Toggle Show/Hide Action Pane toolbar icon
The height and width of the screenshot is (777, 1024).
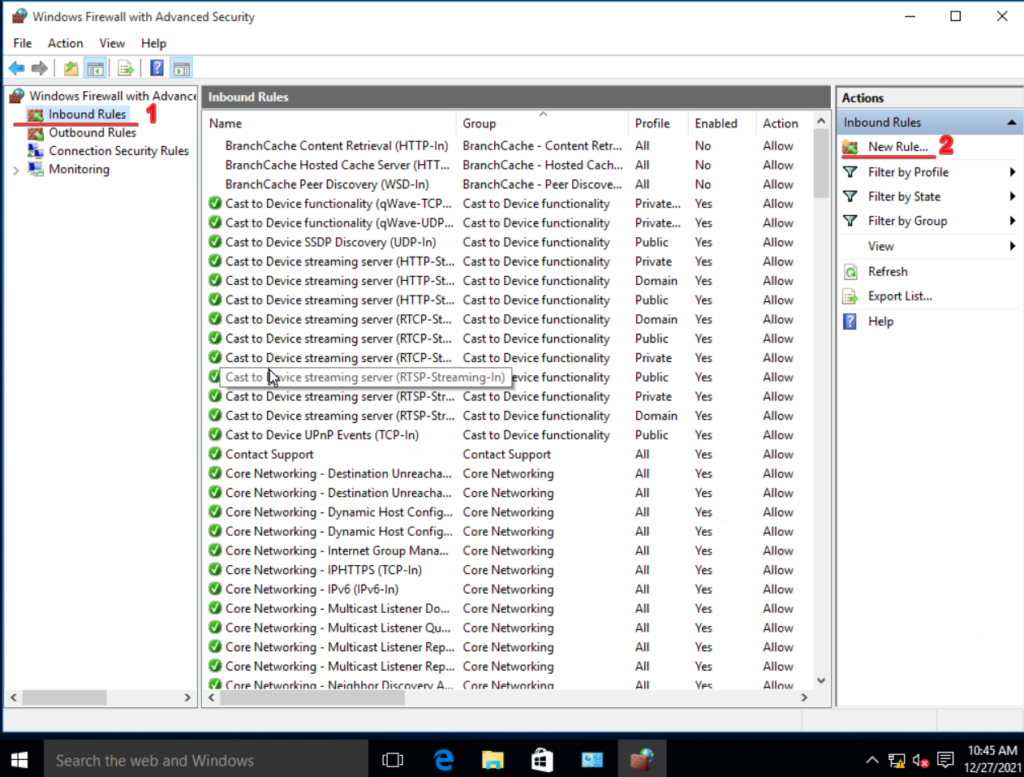(x=182, y=68)
